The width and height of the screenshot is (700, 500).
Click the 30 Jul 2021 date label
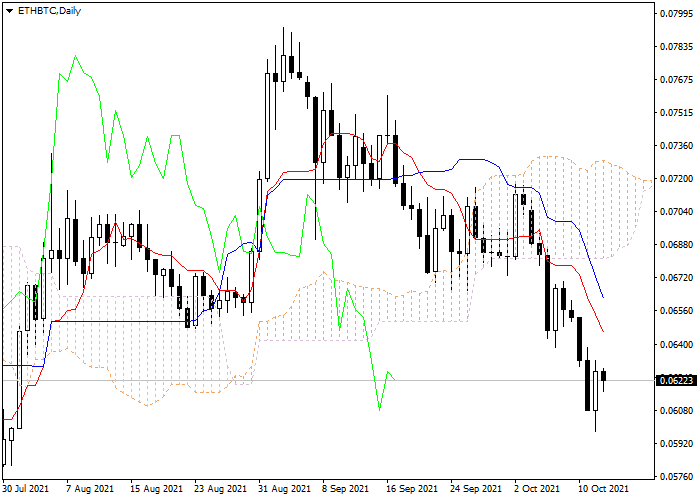coord(26,488)
